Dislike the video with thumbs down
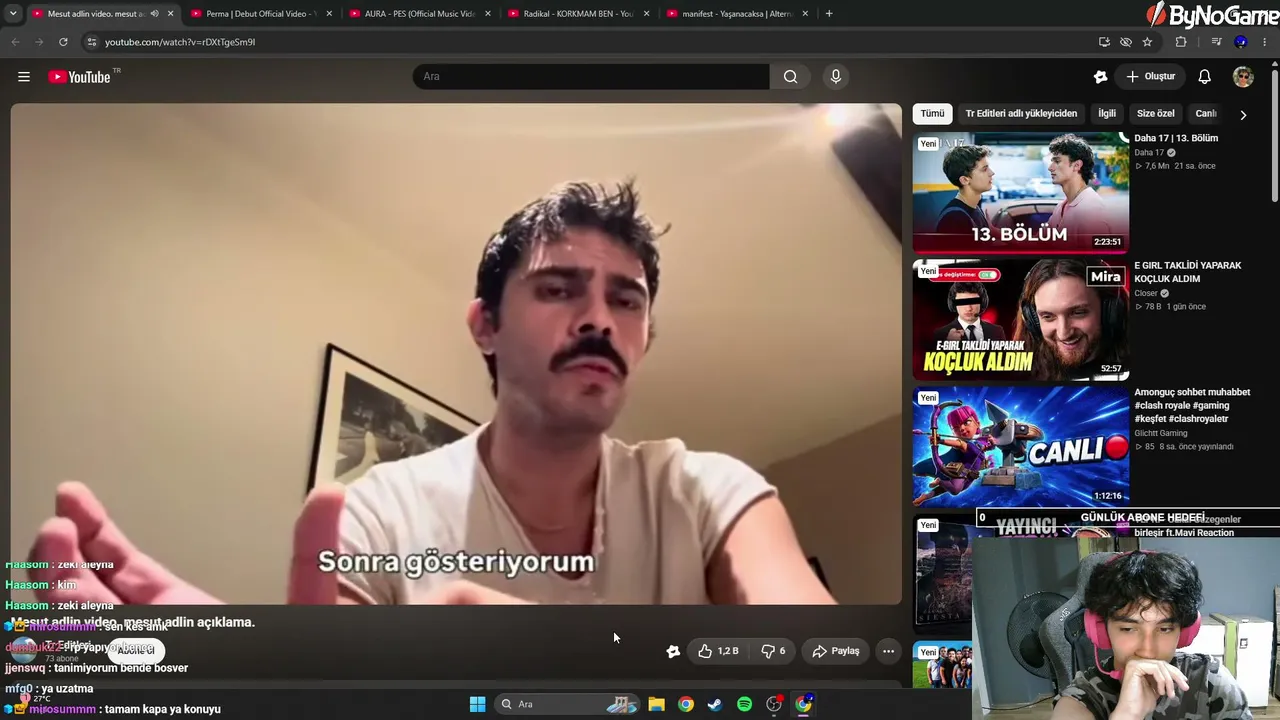1280x720 pixels. pyautogui.click(x=772, y=651)
